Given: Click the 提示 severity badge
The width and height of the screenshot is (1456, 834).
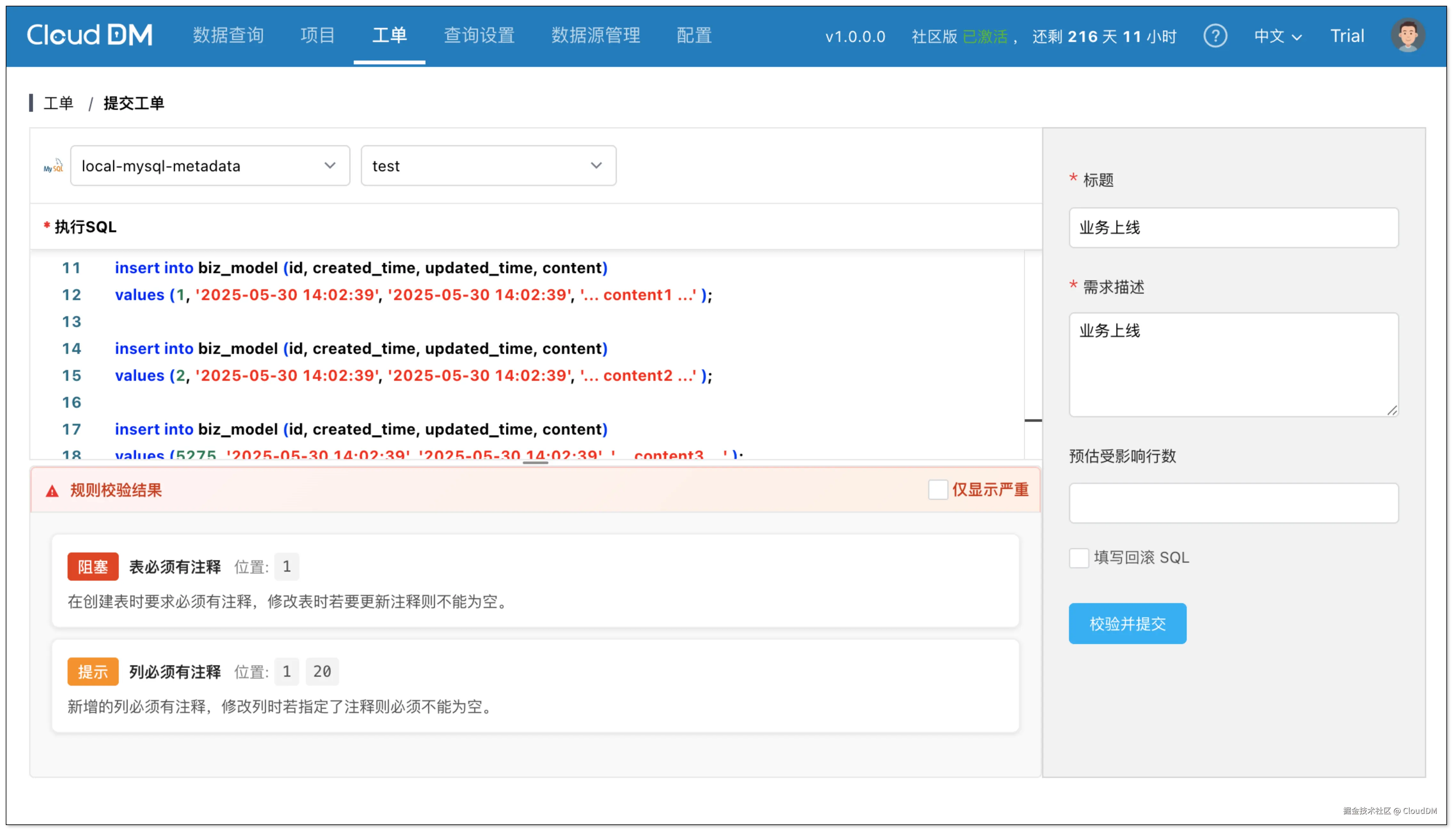Looking at the screenshot, I should (93, 671).
